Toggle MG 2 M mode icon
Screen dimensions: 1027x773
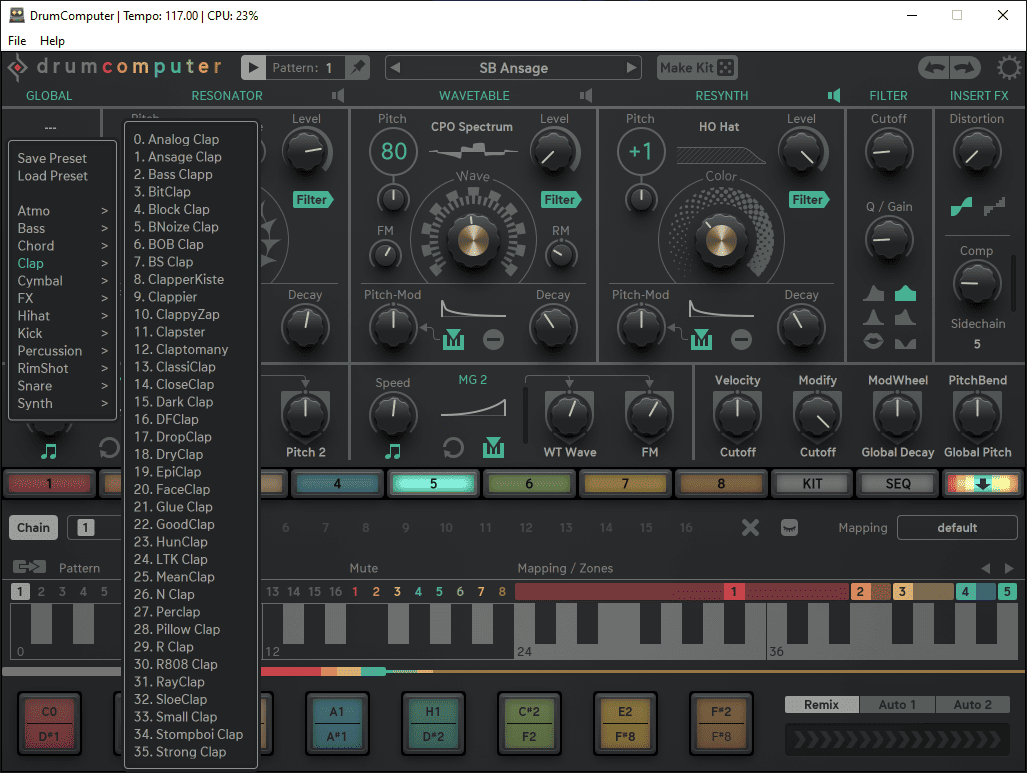pos(493,448)
